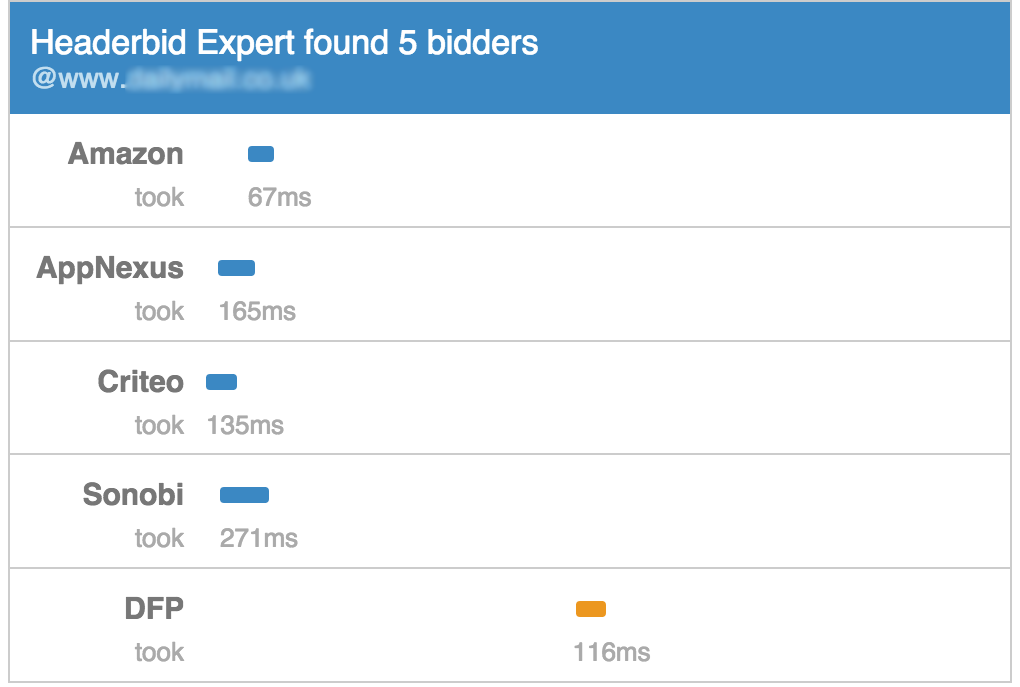Click the Headerbid Expert header banner
Image resolution: width=1020 pixels, height=687 pixels.
click(x=510, y=58)
